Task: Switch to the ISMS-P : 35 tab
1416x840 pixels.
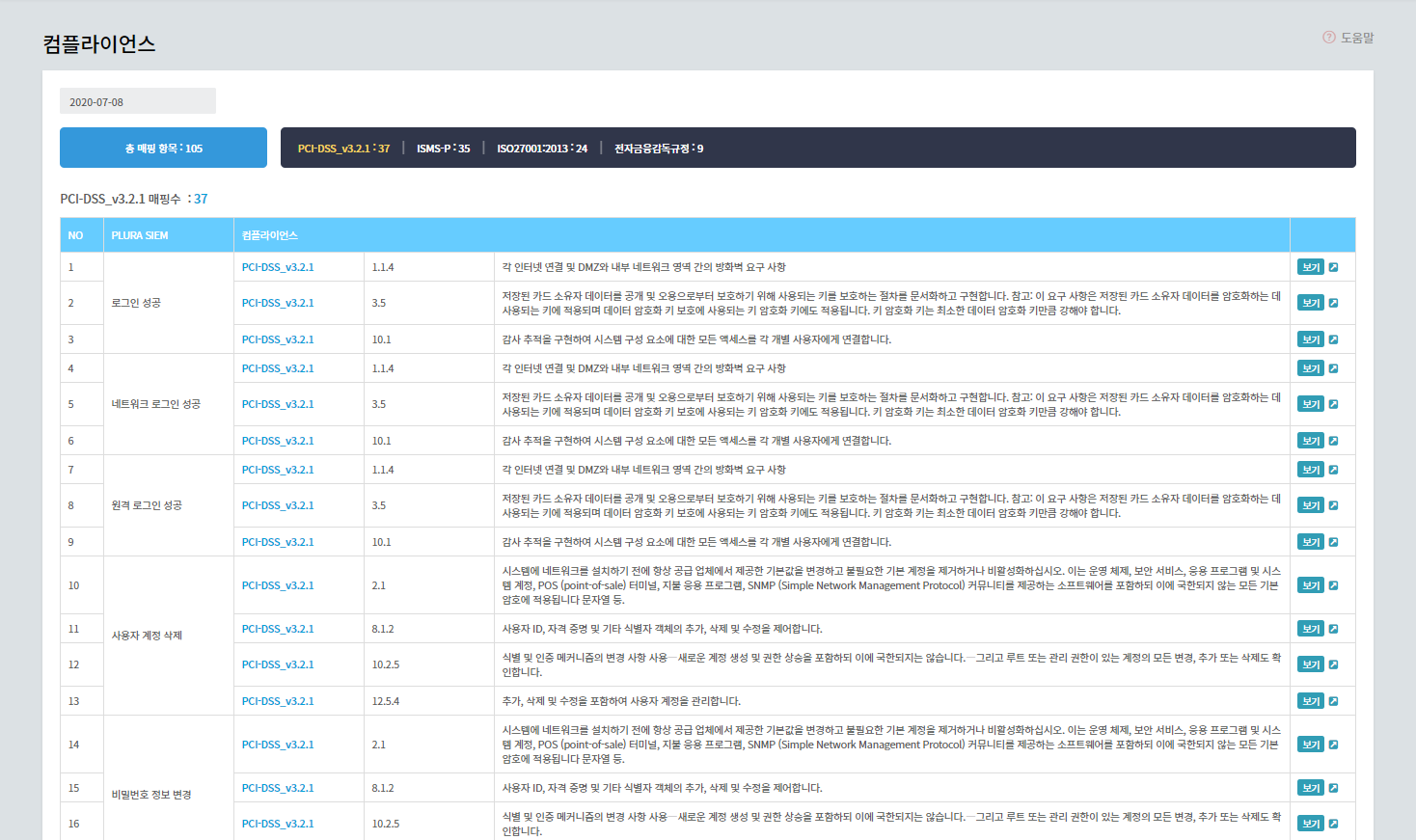Action: point(443,149)
